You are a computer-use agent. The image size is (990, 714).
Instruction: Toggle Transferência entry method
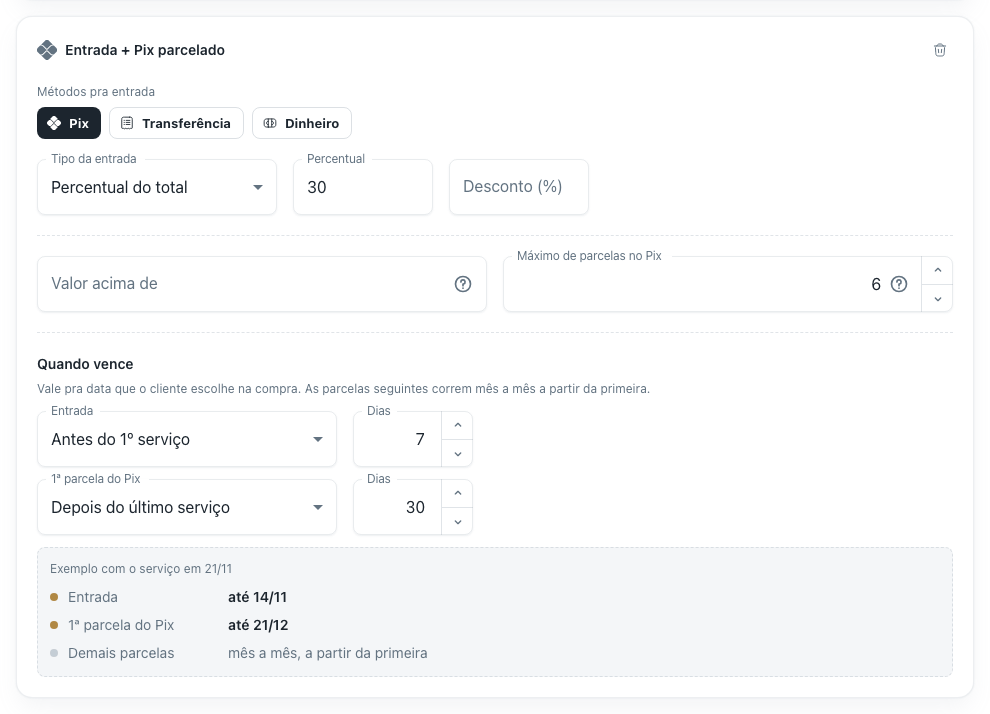coord(176,123)
